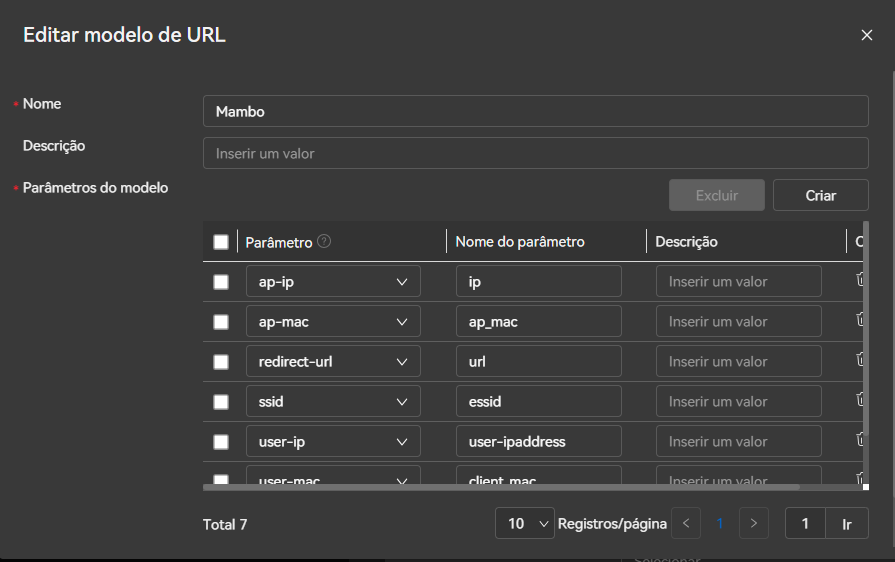Screen dimensions: 895x562
Task: Click description field in the ssid row
Action: point(739,401)
